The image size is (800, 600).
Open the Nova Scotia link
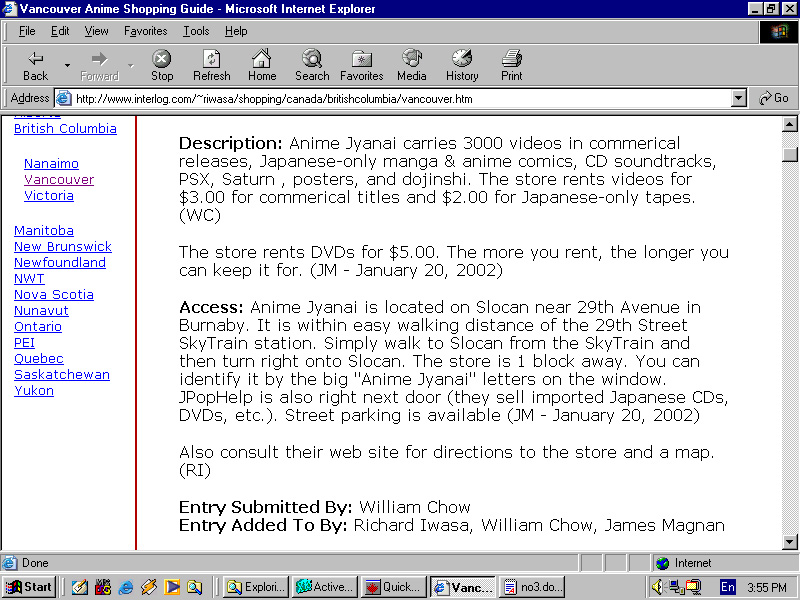(54, 294)
